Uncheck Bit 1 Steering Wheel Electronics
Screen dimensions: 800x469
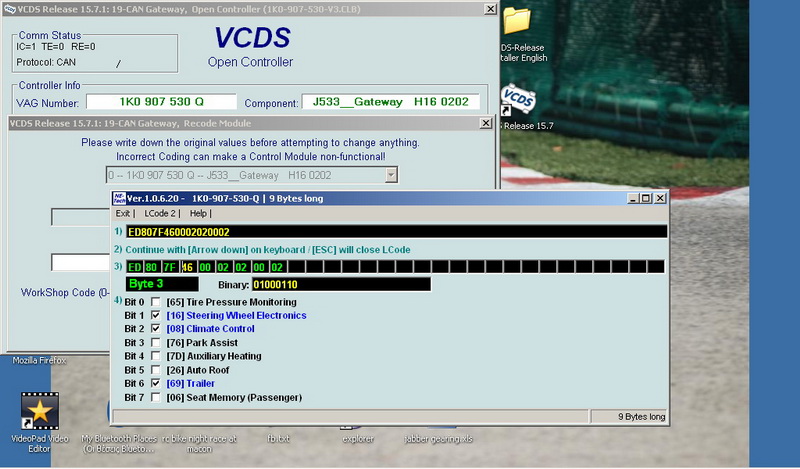tap(156, 315)
